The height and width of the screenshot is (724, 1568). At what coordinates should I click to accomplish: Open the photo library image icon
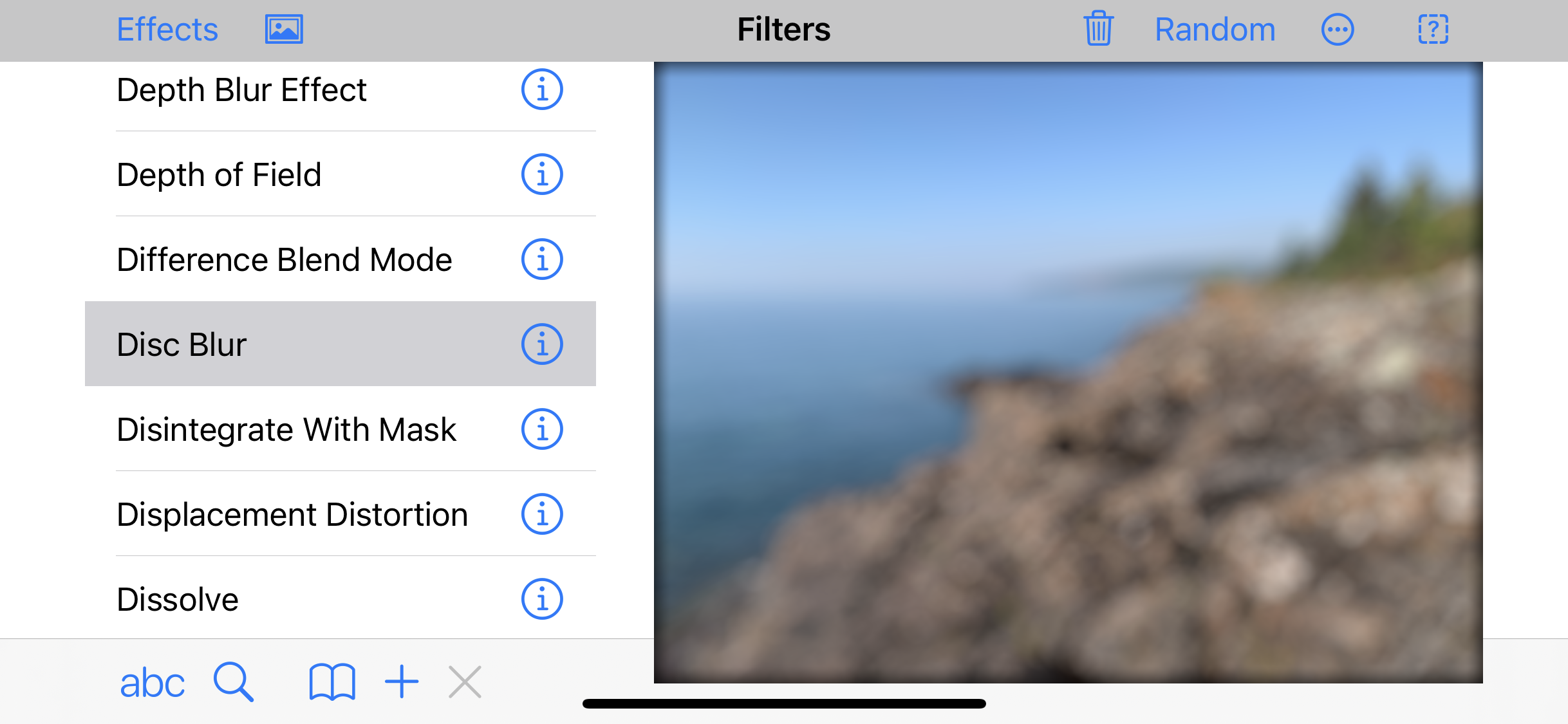tap(284, 30)
